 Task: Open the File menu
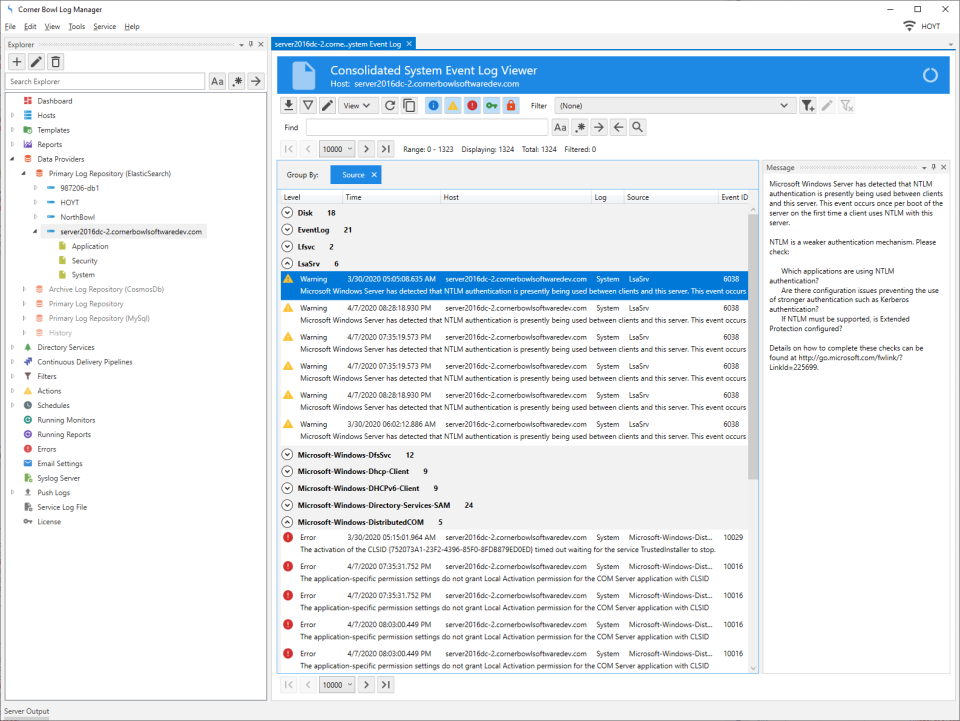coord(10,26)
